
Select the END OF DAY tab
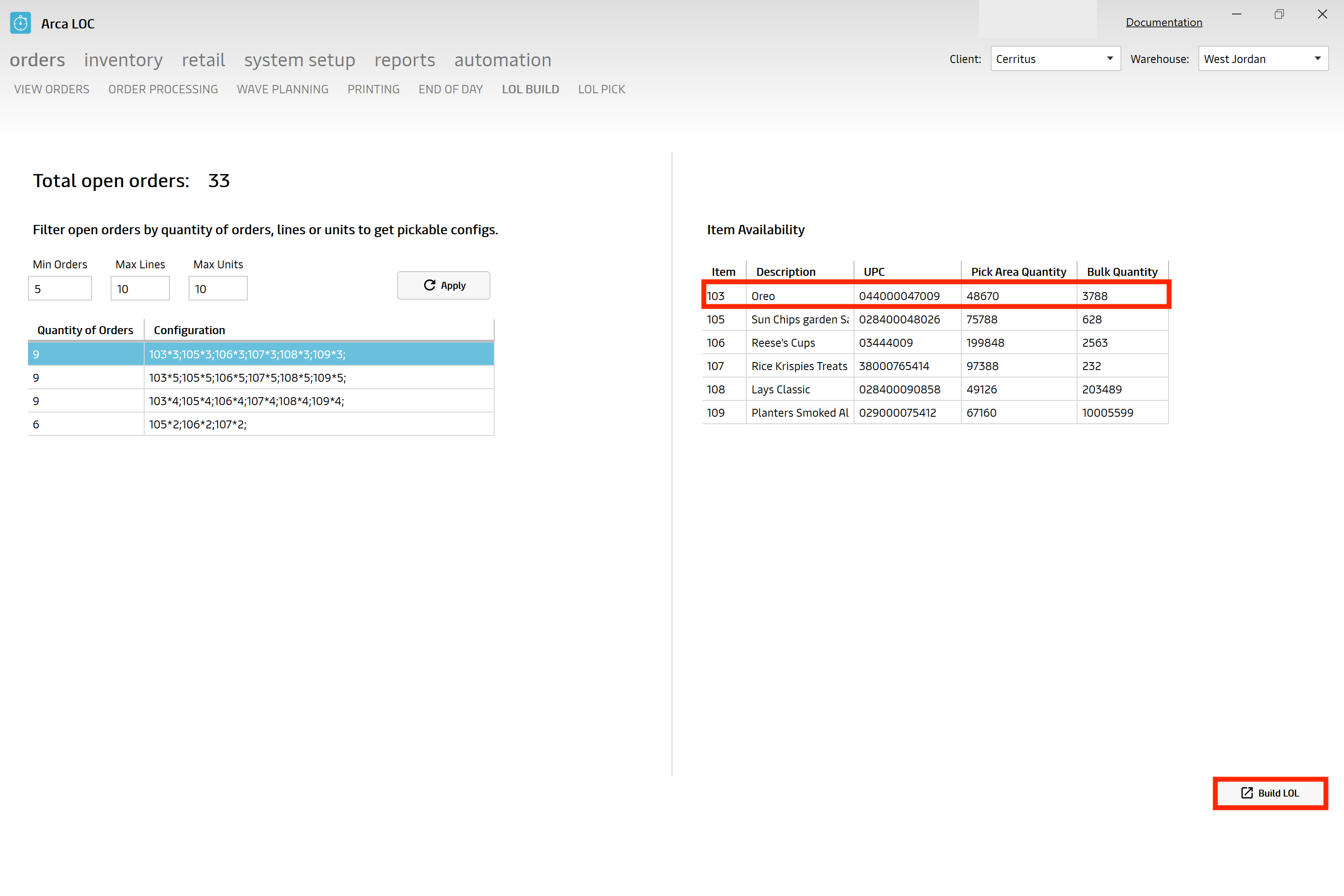(451, 89)
